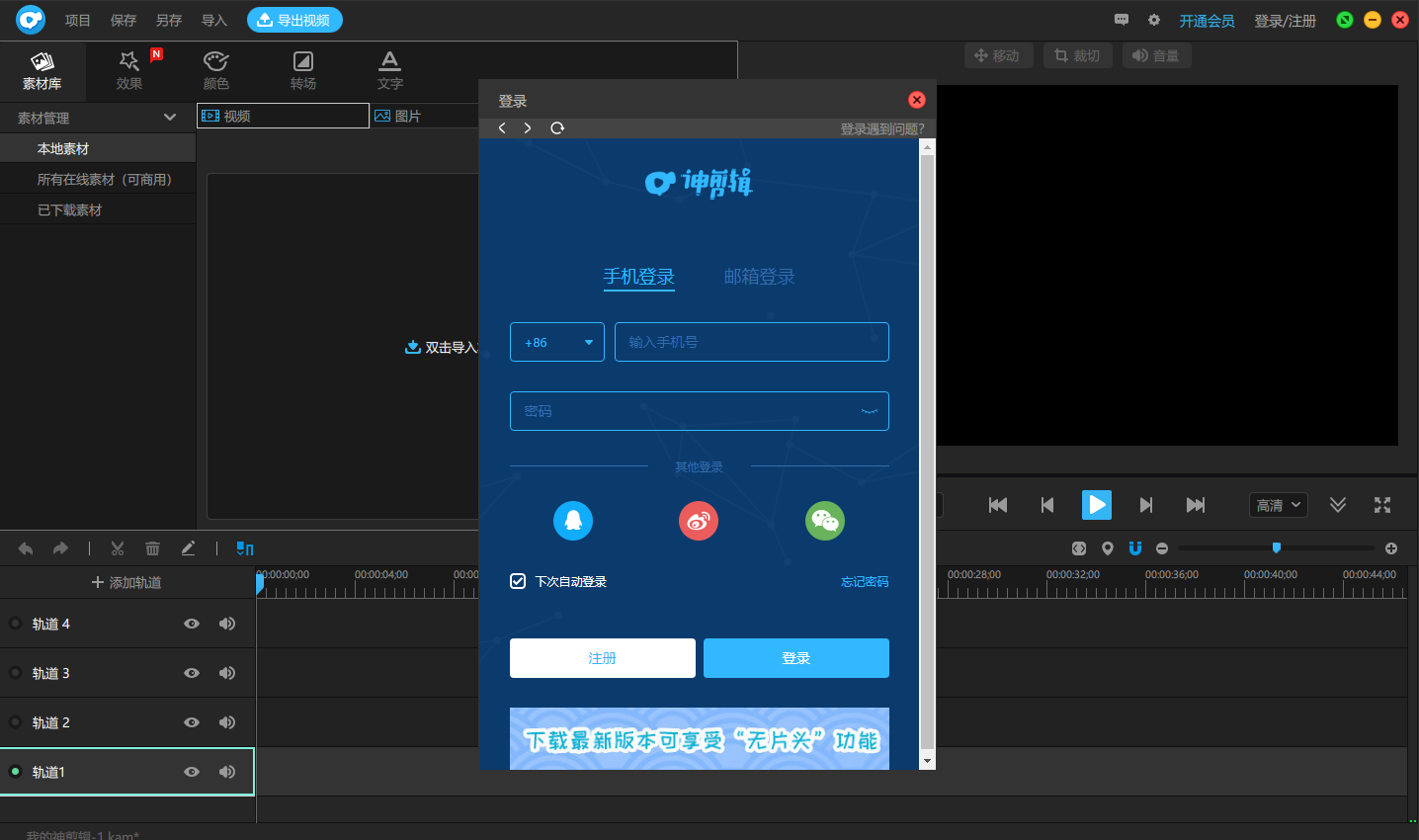The image size is (1419, 840).
Task: Click the scissors split tool
Action: pyautogui.click(x=118, y=548)
